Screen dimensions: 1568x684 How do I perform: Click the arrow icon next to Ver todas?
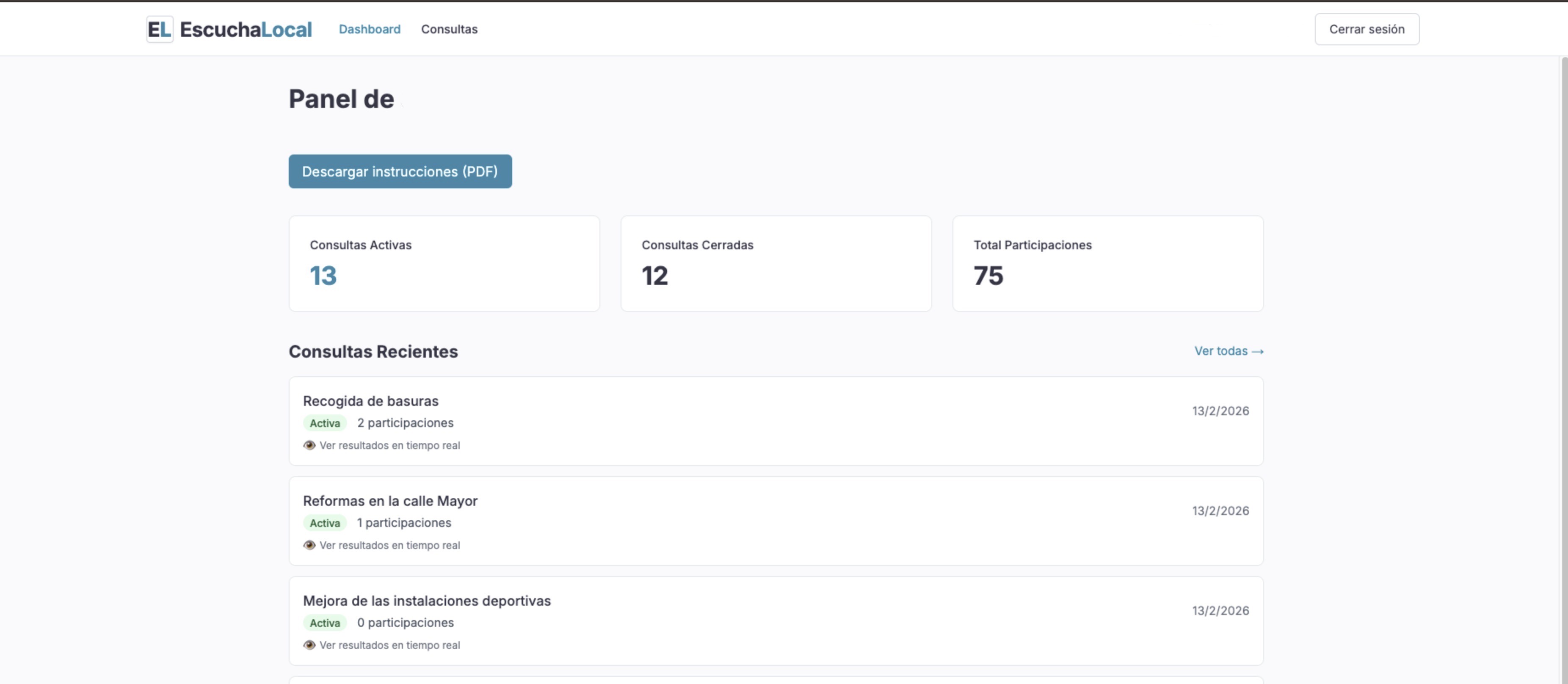pyautogui.click(x=1258, y=351)
